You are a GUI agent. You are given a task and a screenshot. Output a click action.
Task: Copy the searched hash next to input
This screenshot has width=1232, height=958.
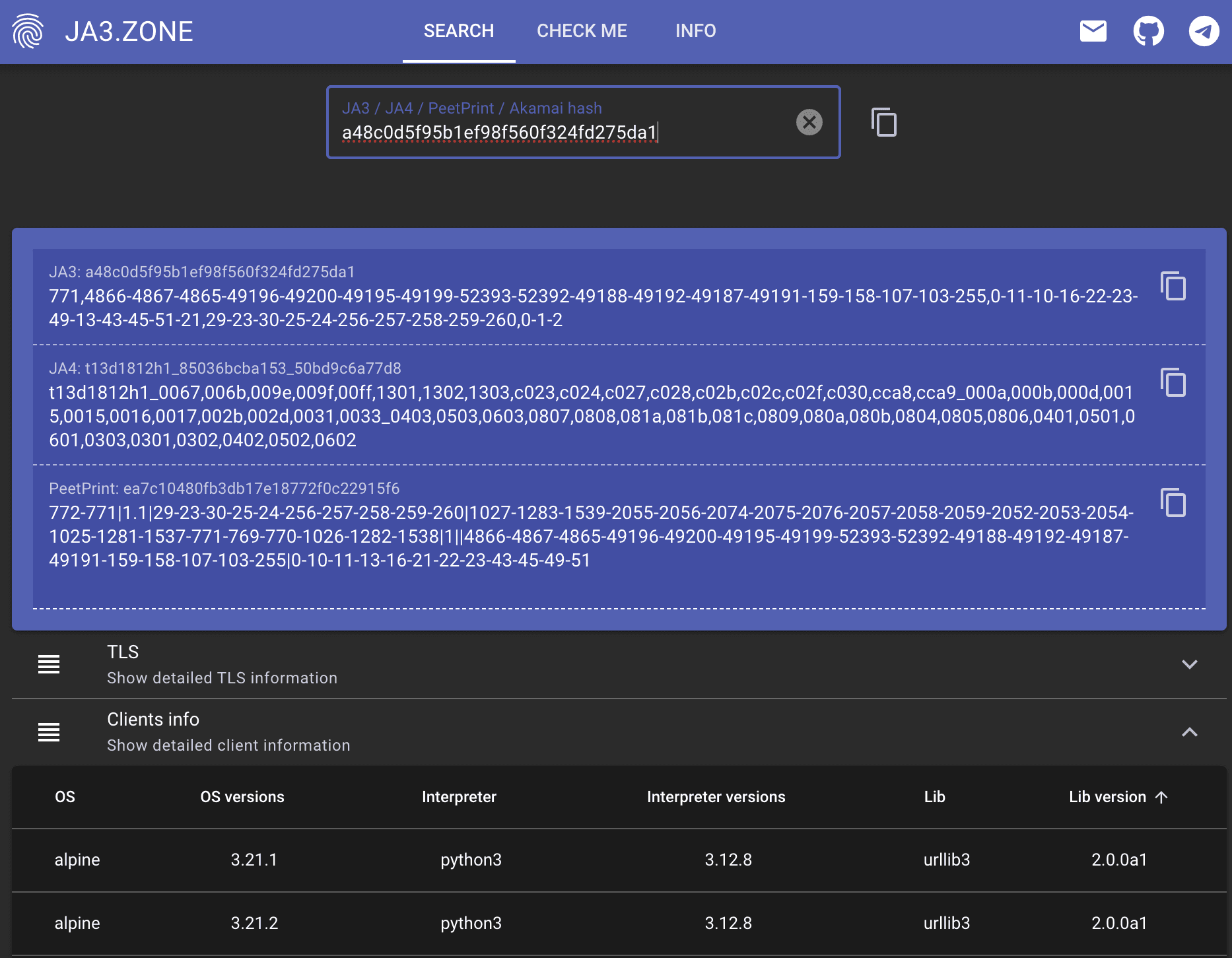coord(884,122)
